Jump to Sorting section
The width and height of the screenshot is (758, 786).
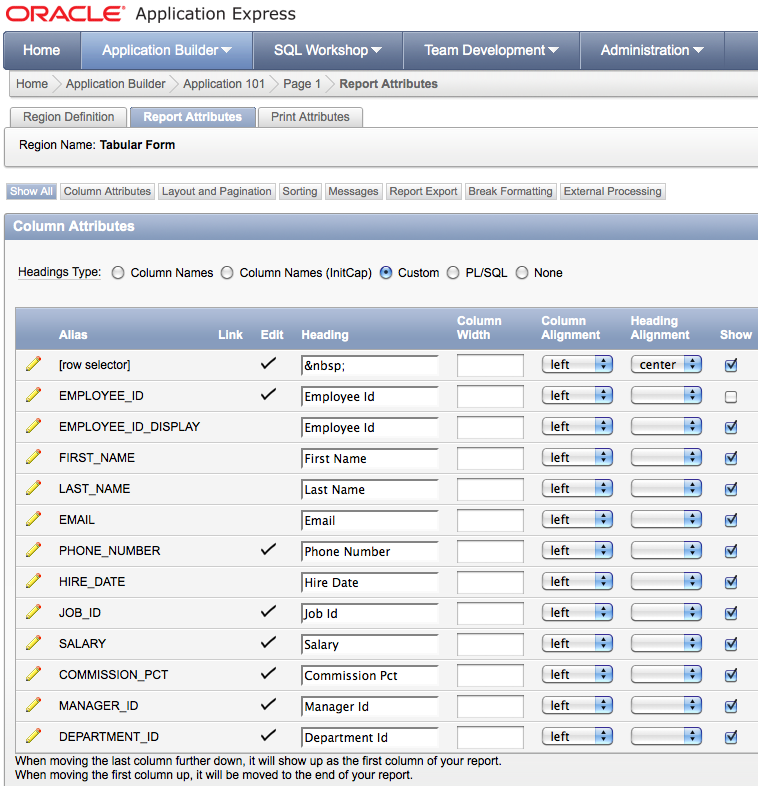(x=300, y=191)
